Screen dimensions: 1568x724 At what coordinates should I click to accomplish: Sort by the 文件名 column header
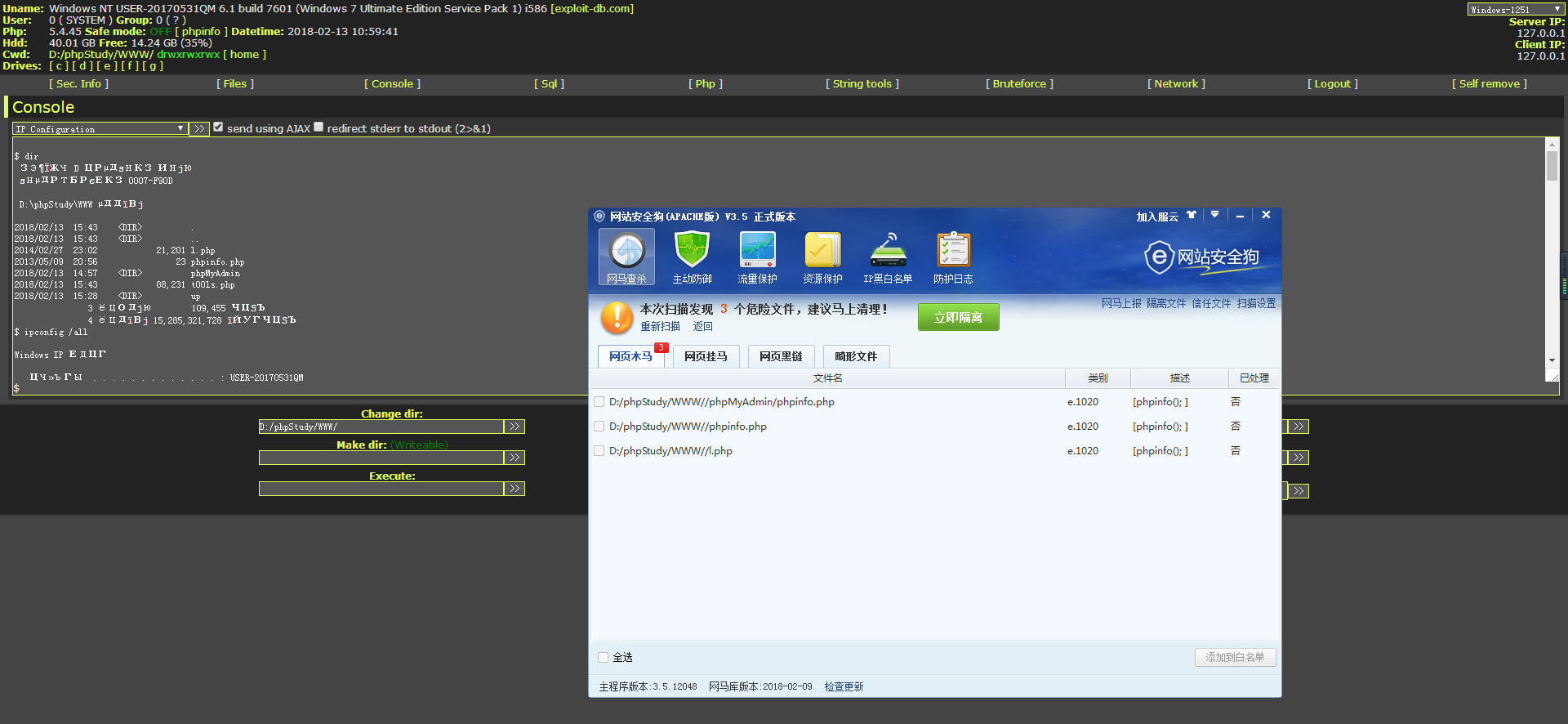[827, 378]
